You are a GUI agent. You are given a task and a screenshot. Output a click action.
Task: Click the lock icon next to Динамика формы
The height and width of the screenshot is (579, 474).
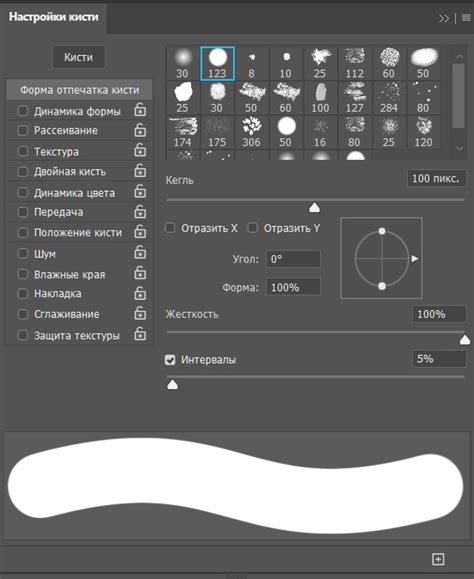click(x=140, y=110)
